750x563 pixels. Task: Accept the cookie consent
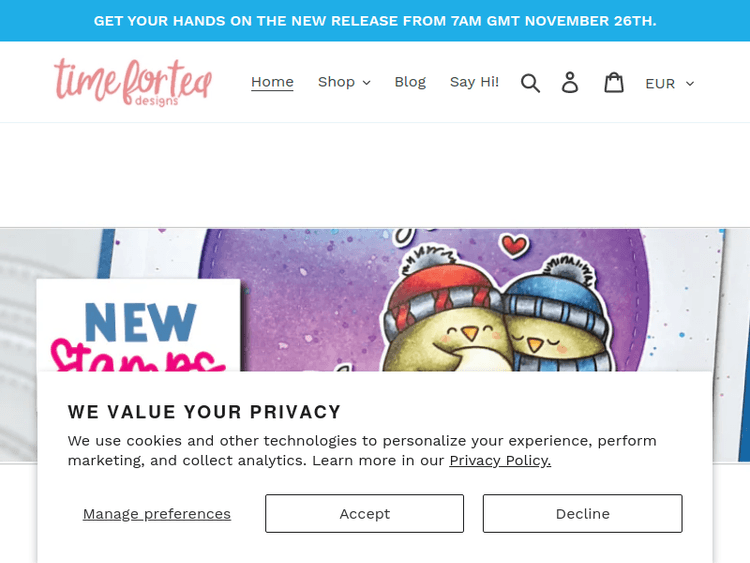364,513
